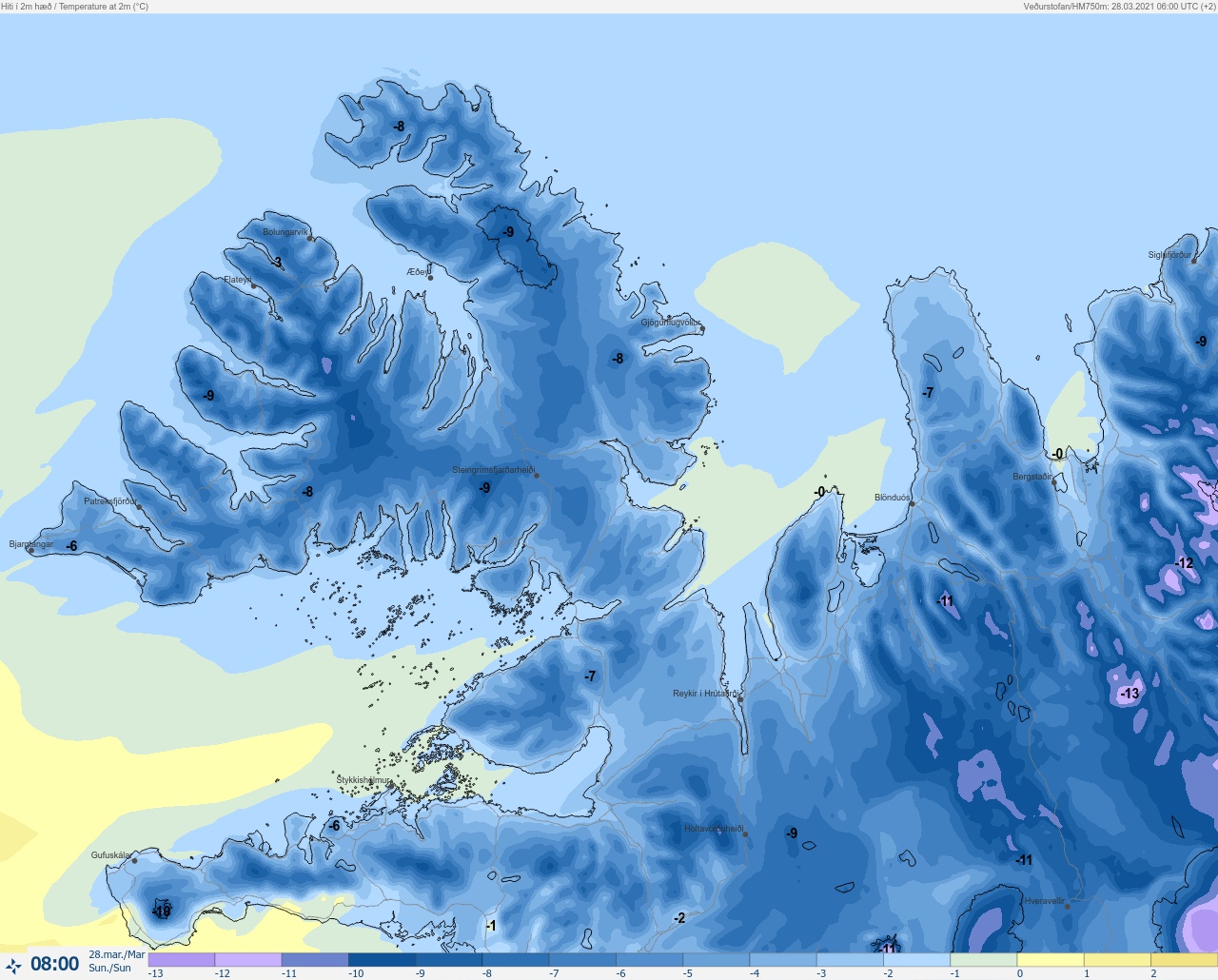Click the -9 value under Steingrímsfjarðarheiði
Image resolution: width=1218 pixels, height=980 pixels.
click(x=484, y=488)
